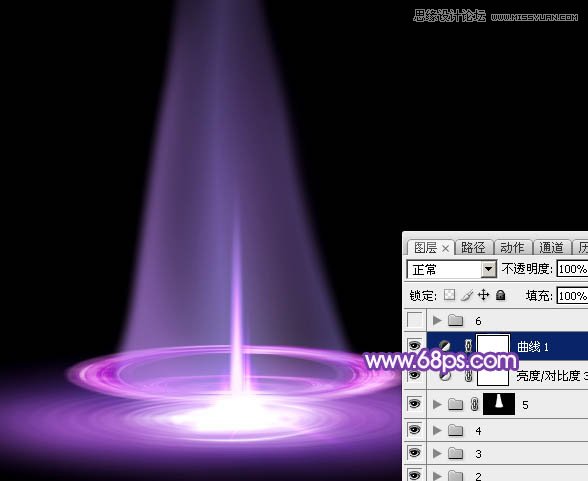Switch to the 路径 tab
The width and height of the screenshot is (588, 481).
(x=473, y=248)
